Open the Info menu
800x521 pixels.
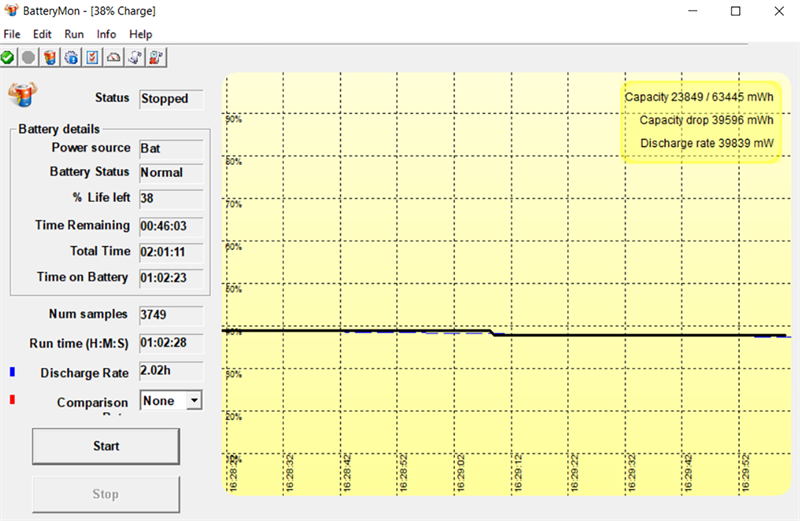pyautogui.click(x=106, y=34)
